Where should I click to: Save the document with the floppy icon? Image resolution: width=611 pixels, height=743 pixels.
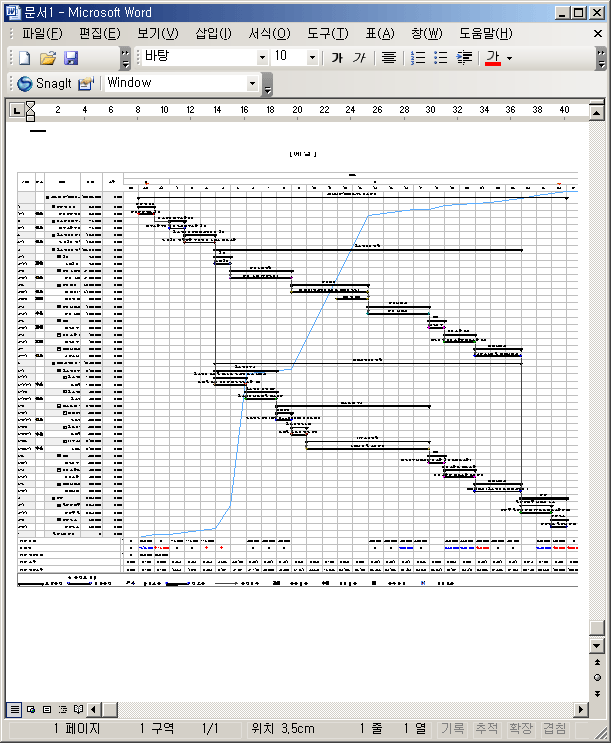[70, 58]
